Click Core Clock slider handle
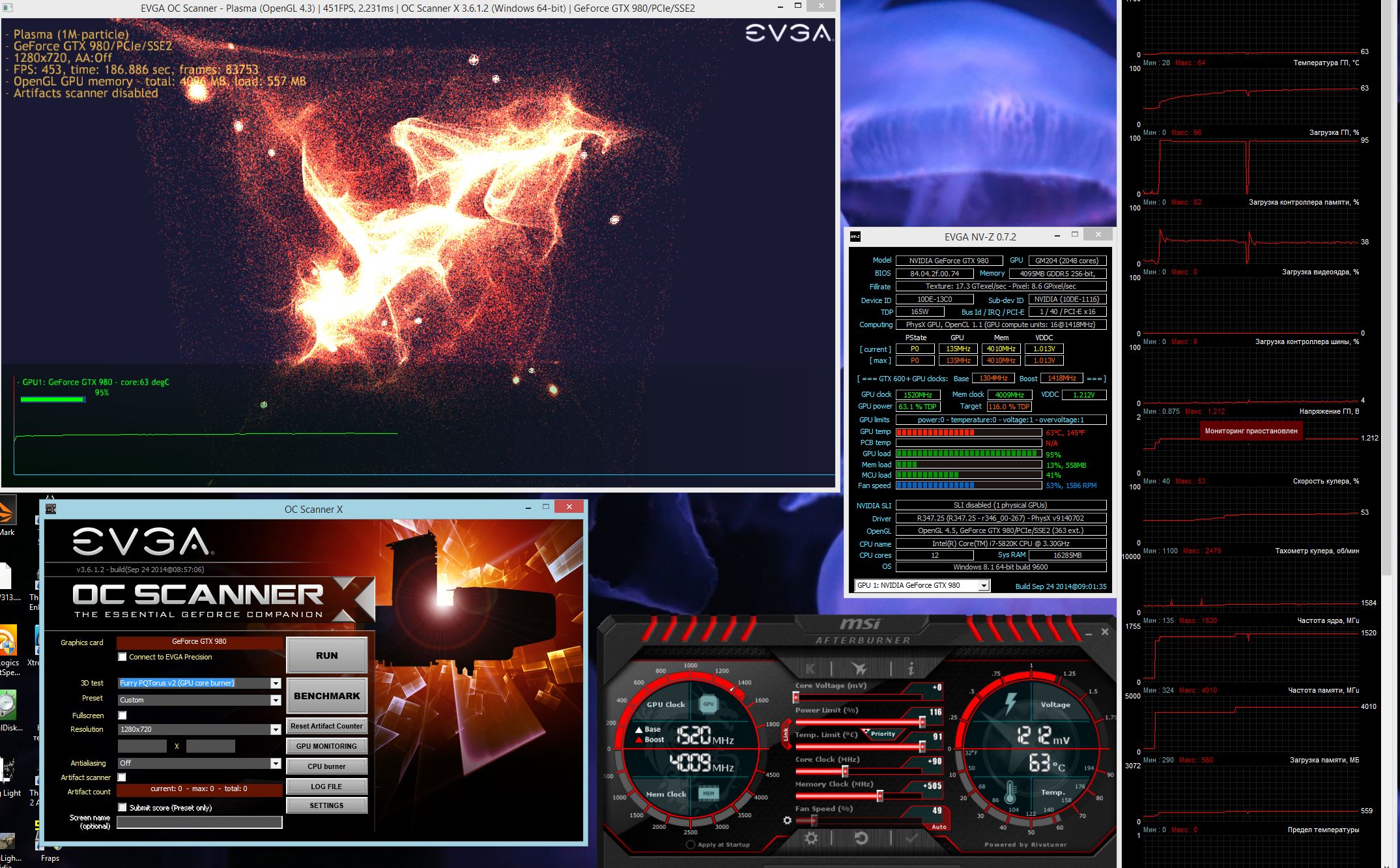The height and width of the screenshot is (868, 1400). pos(845,772)
